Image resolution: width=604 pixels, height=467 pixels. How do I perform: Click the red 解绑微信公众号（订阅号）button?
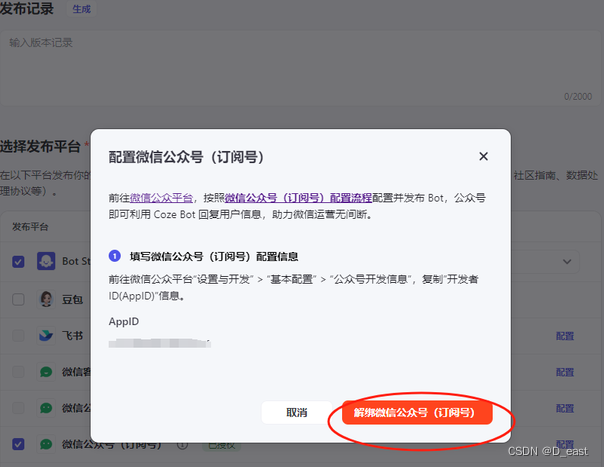417,413
